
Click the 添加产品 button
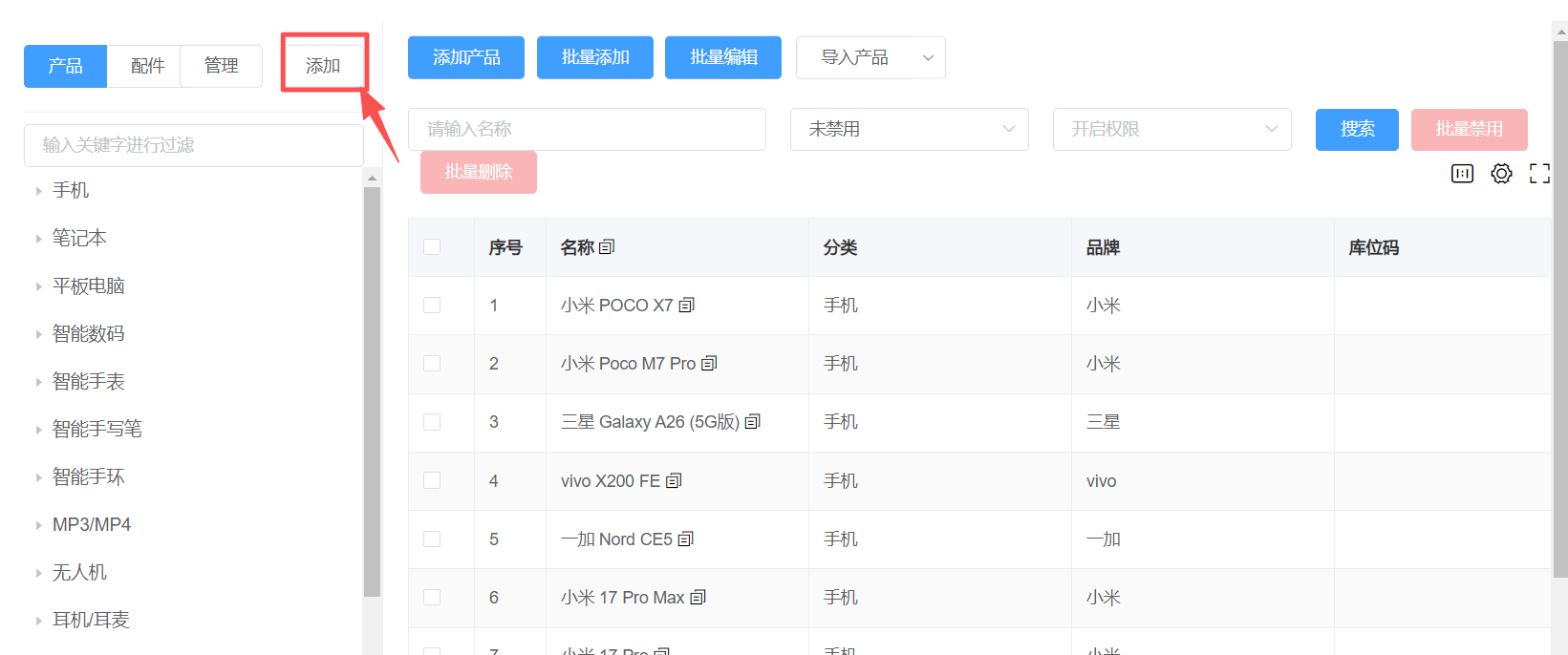point(466,57)
